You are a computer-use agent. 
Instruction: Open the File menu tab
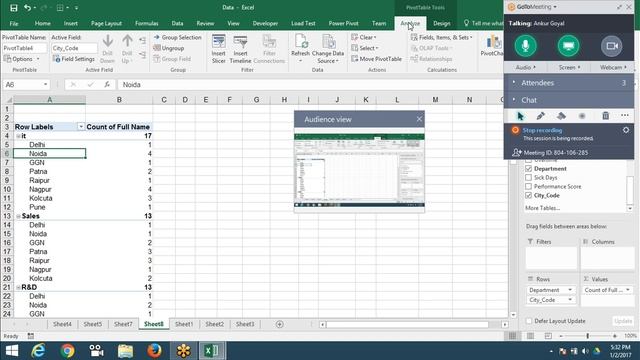14,23
